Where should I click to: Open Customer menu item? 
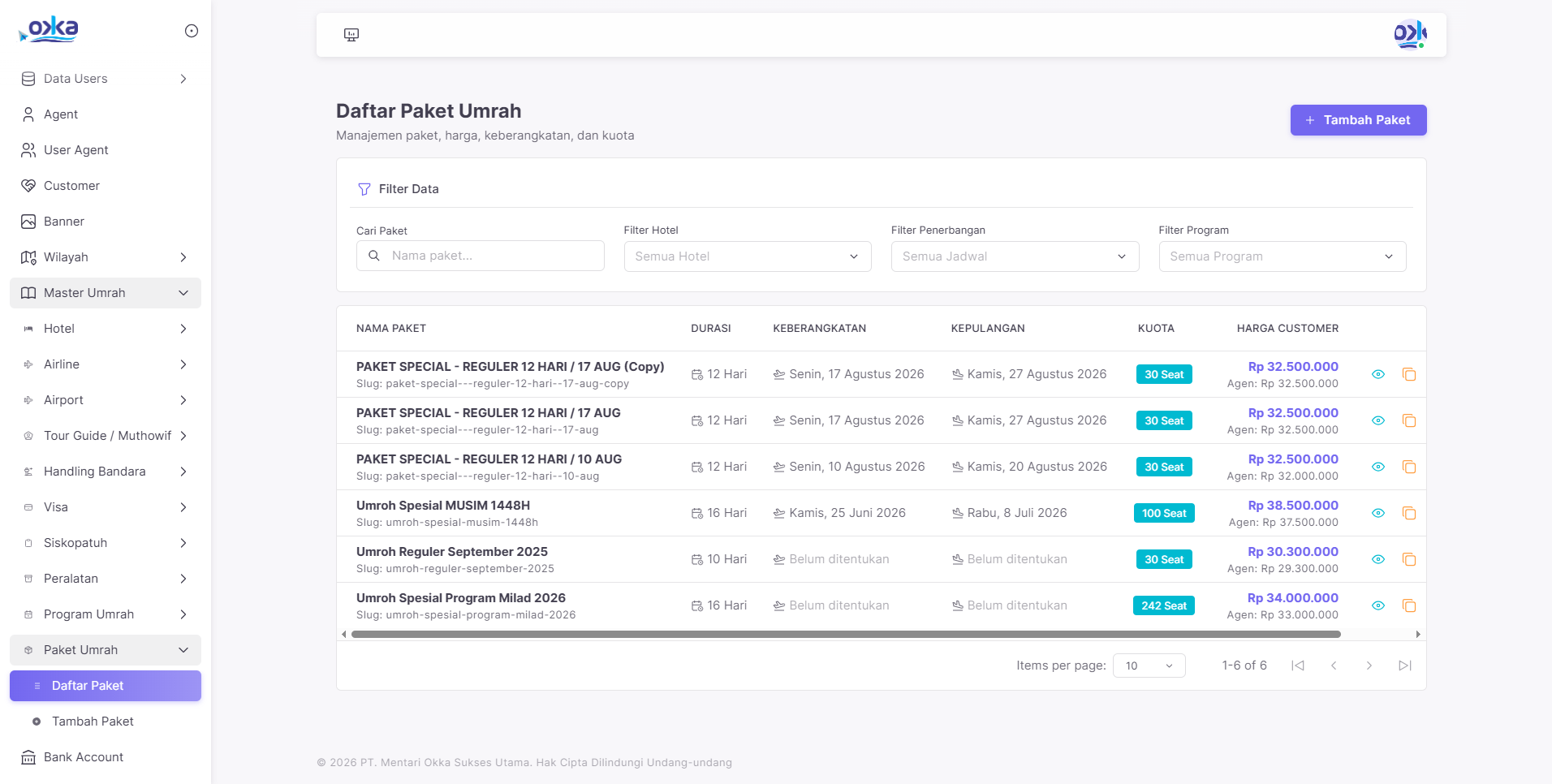click(106, 186)
